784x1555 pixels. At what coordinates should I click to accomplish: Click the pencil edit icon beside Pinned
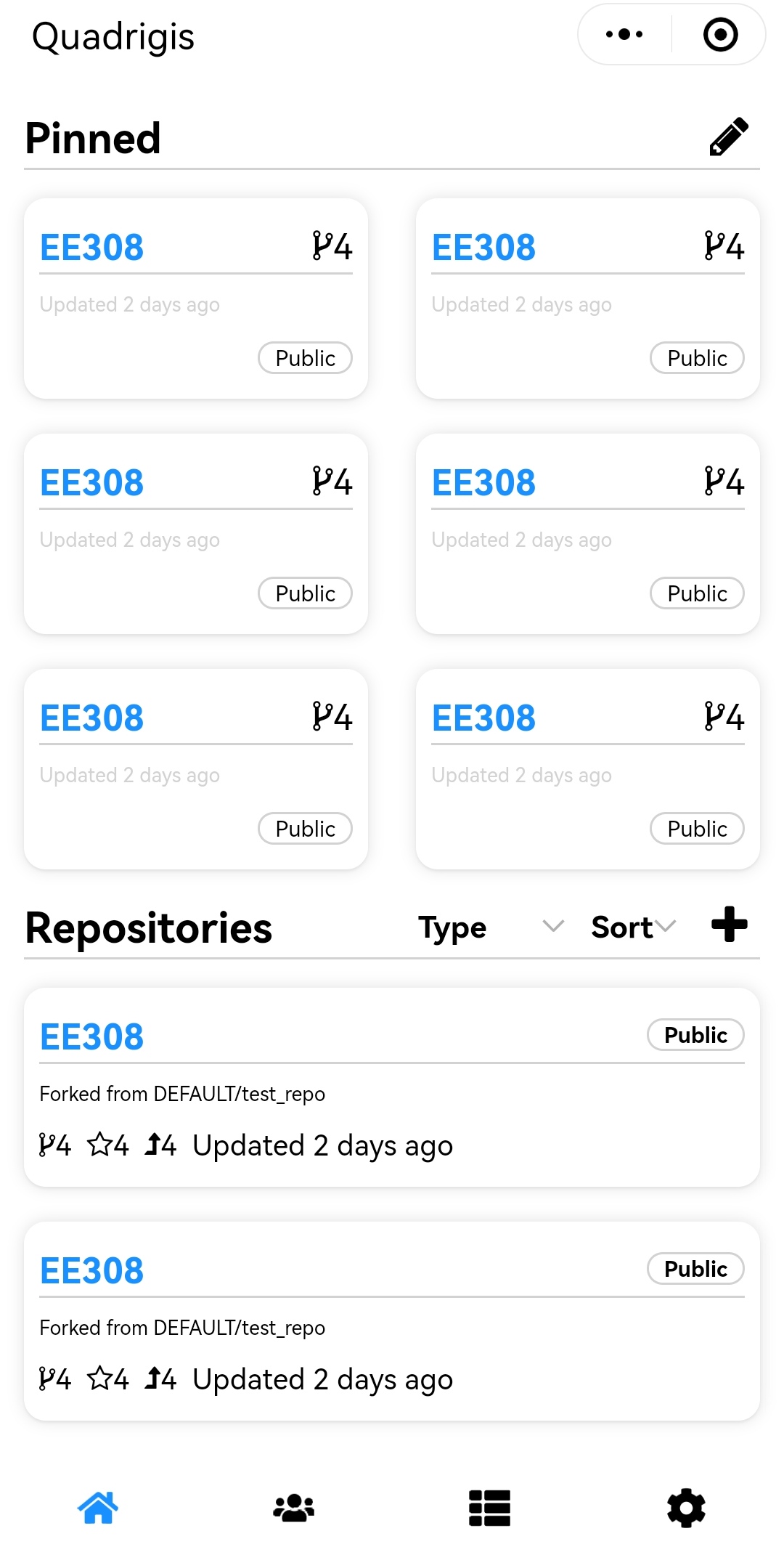click(729, 137)
